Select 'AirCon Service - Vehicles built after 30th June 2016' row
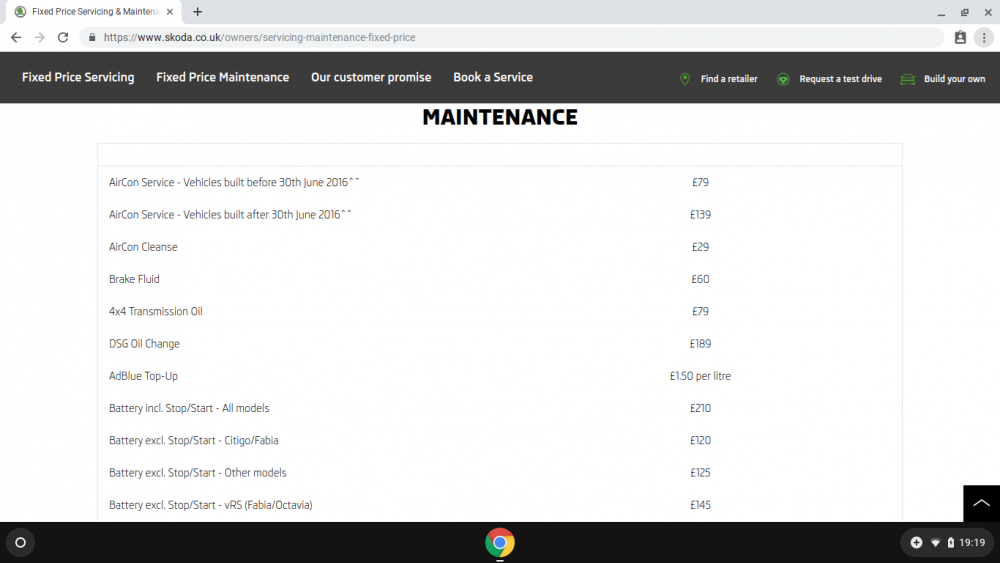 tap(230, 215)
